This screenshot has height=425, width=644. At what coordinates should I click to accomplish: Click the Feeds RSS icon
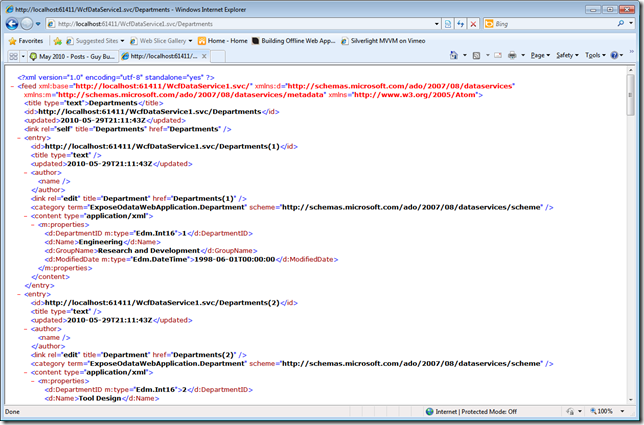coord(476,55)
